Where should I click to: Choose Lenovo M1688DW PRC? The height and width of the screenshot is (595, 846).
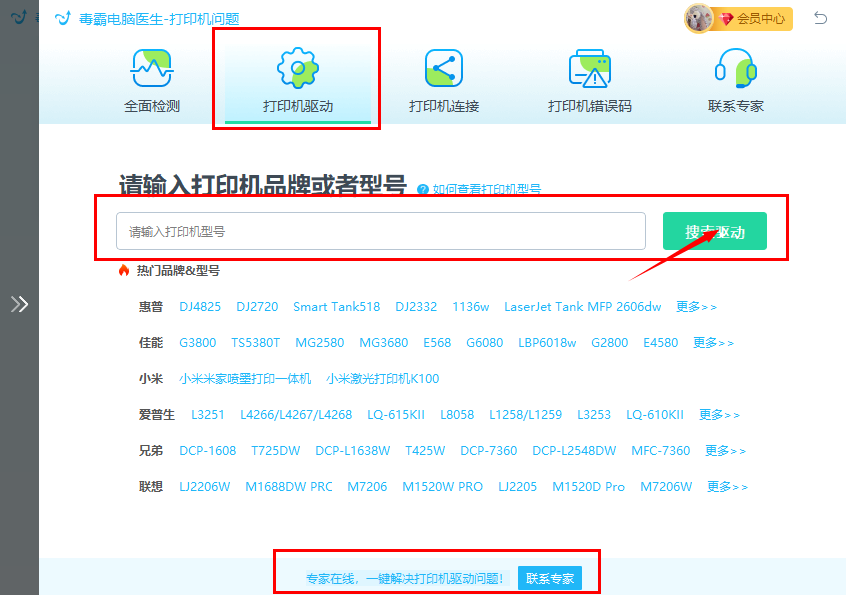coord(289,487)
